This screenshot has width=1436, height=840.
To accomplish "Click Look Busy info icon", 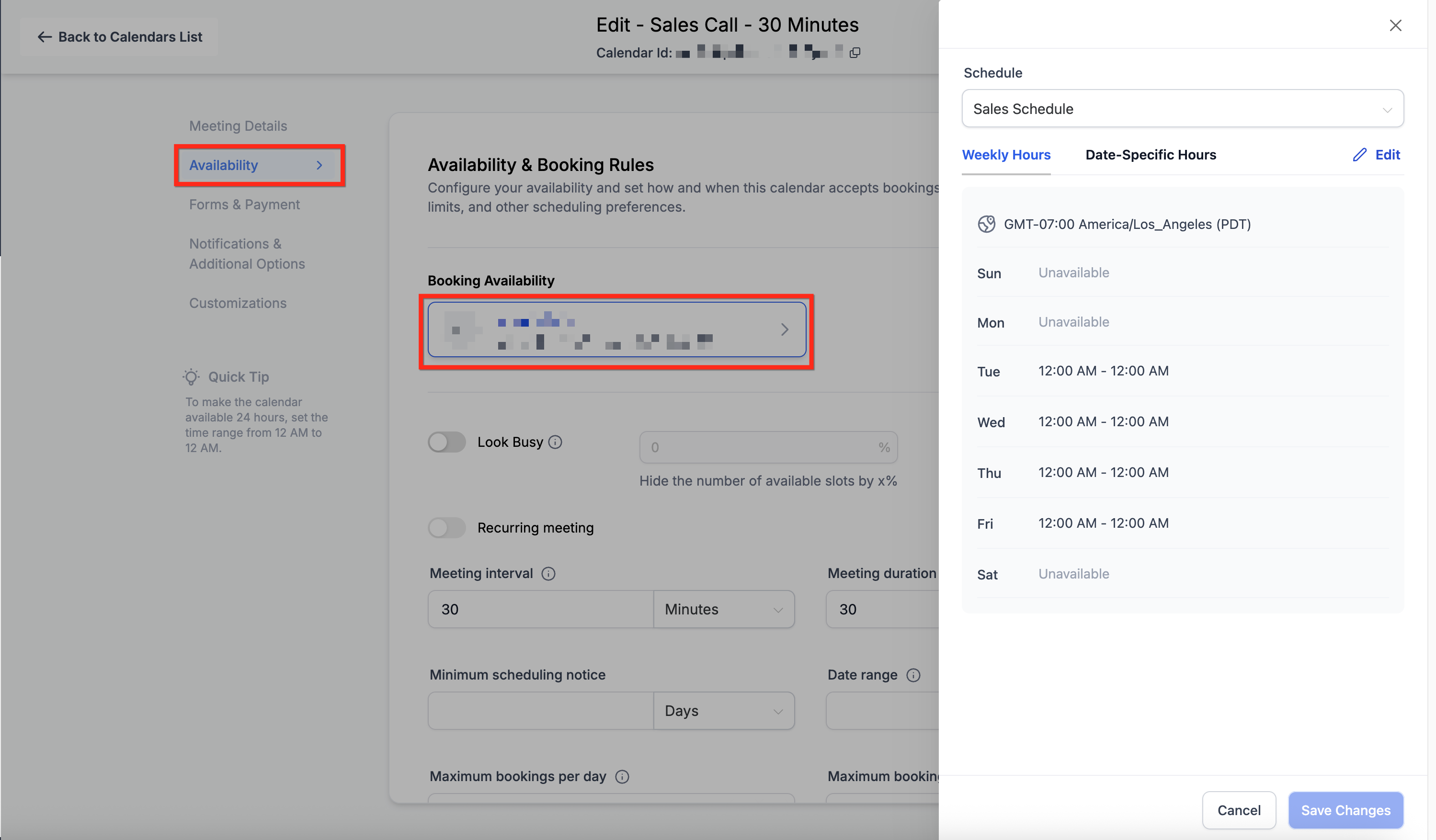I will (x=555, y=442).
